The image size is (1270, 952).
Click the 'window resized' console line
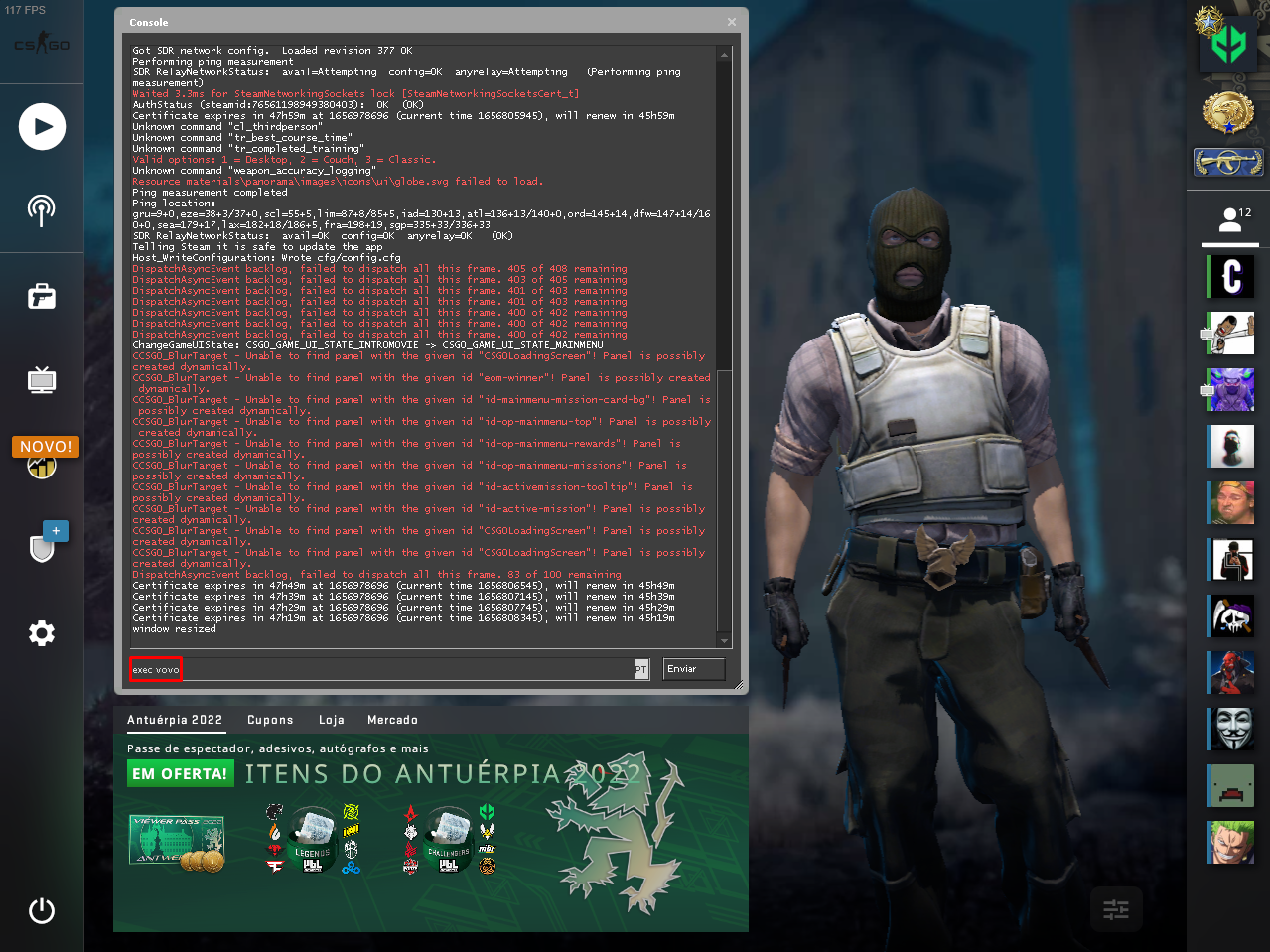click(174, 629)
